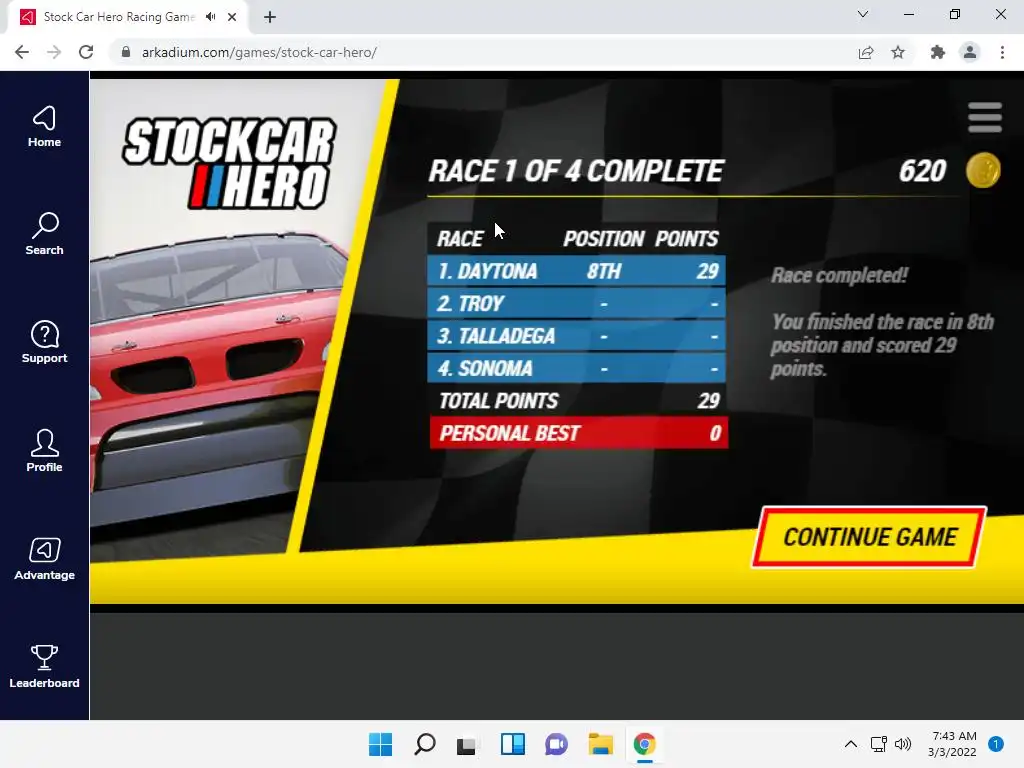
Task: Click the 'TOTAL POINTS' row
Action: pos(578,400)
